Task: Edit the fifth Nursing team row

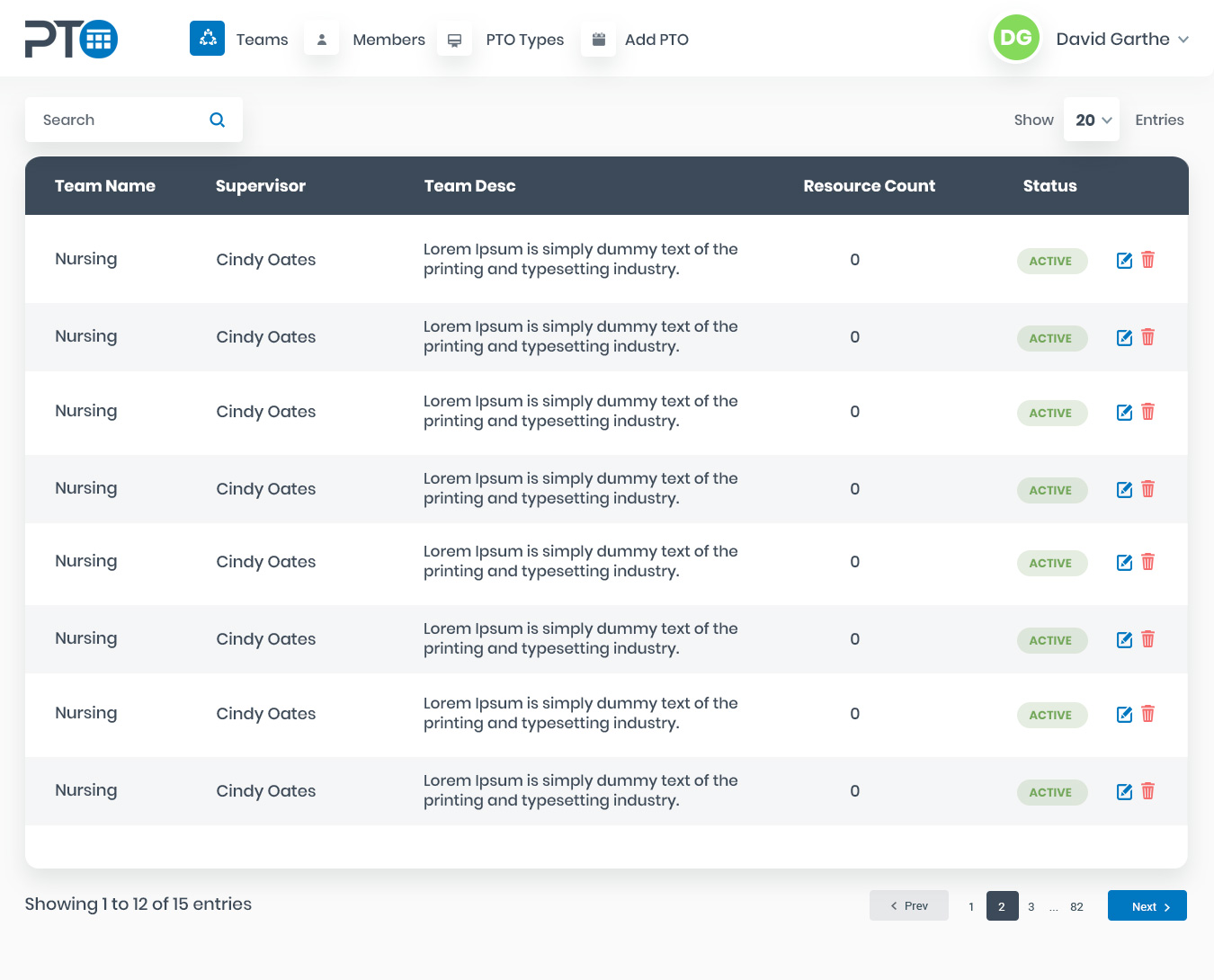Action: [1124, 562]
